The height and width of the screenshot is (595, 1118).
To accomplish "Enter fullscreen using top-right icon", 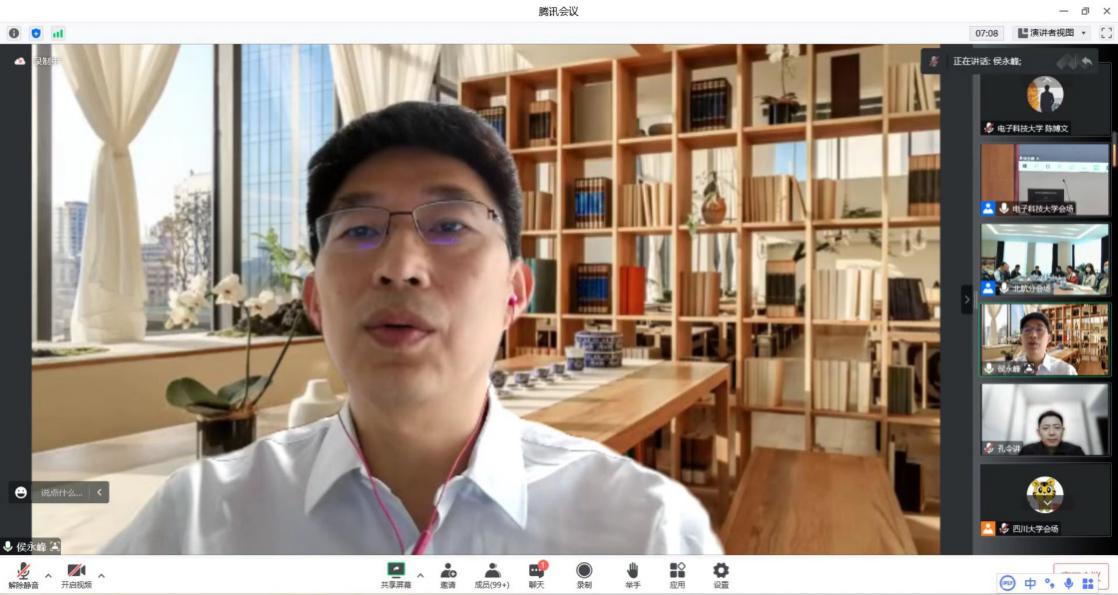I will click(1106, 33).
